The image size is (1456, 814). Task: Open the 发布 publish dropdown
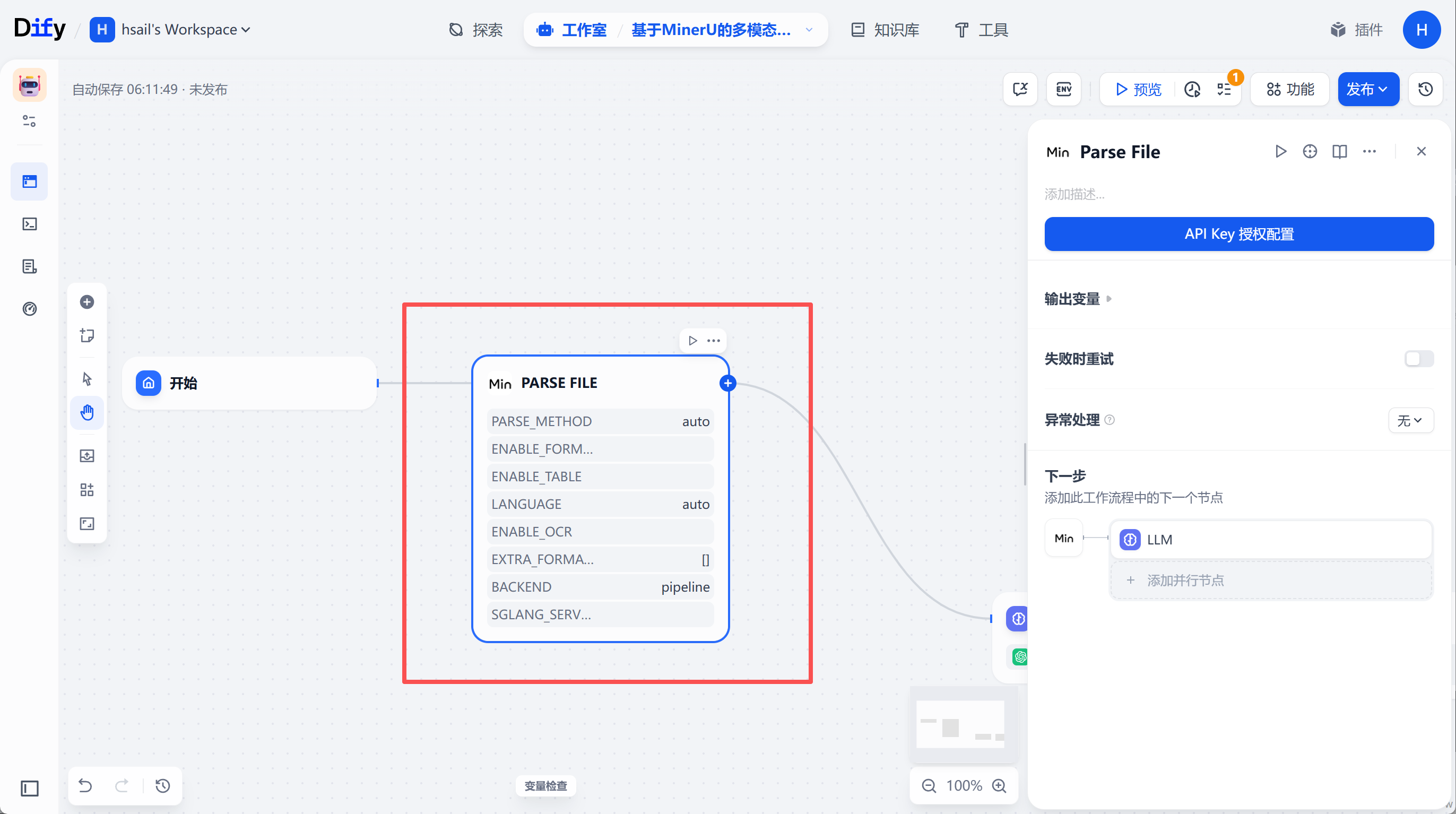point(1368,89)
